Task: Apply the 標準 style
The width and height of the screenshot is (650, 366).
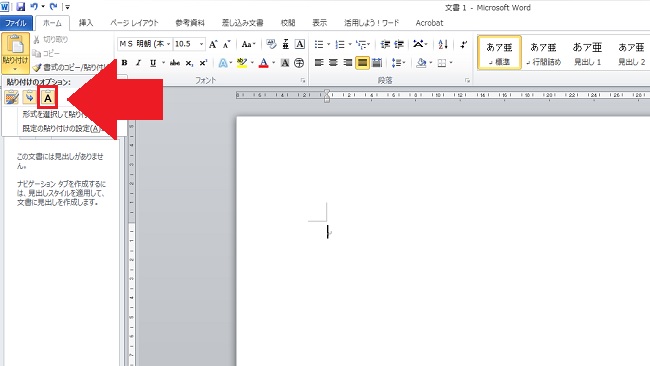Action: tap(499, 53)
